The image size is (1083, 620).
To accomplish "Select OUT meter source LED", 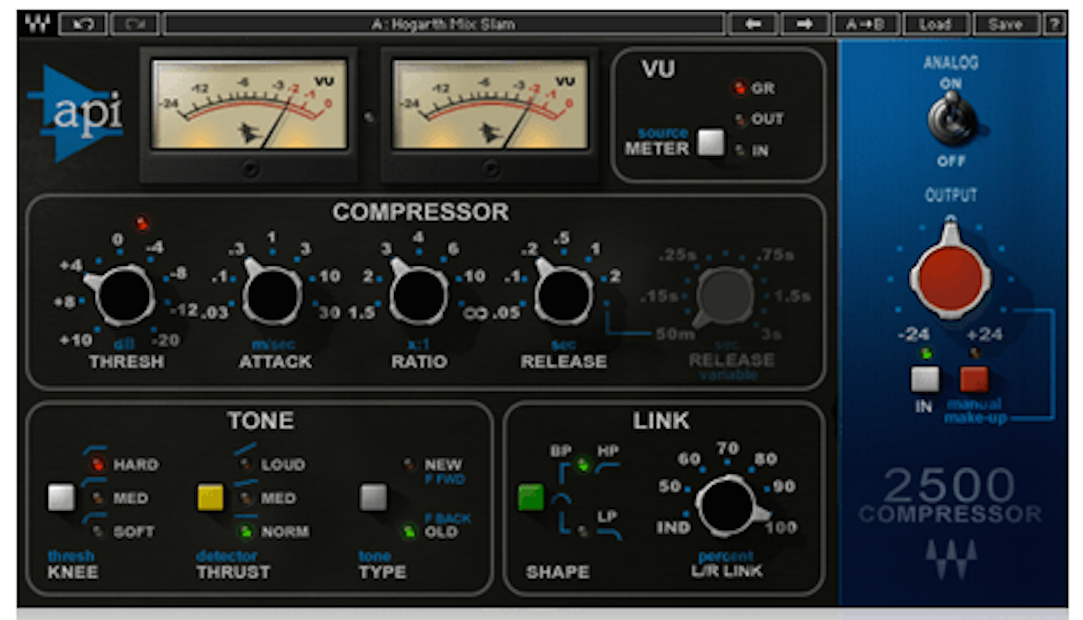I will (x=740, y=119).
